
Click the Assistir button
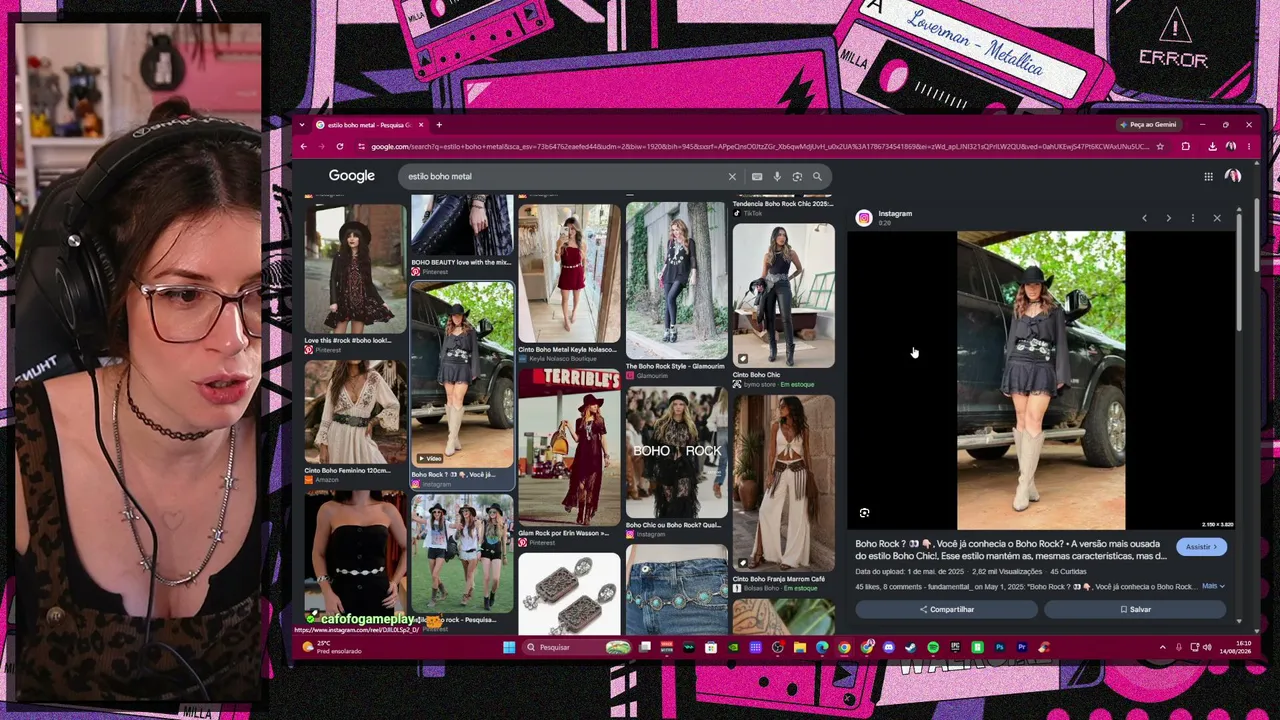click(x=1201, y=547)
